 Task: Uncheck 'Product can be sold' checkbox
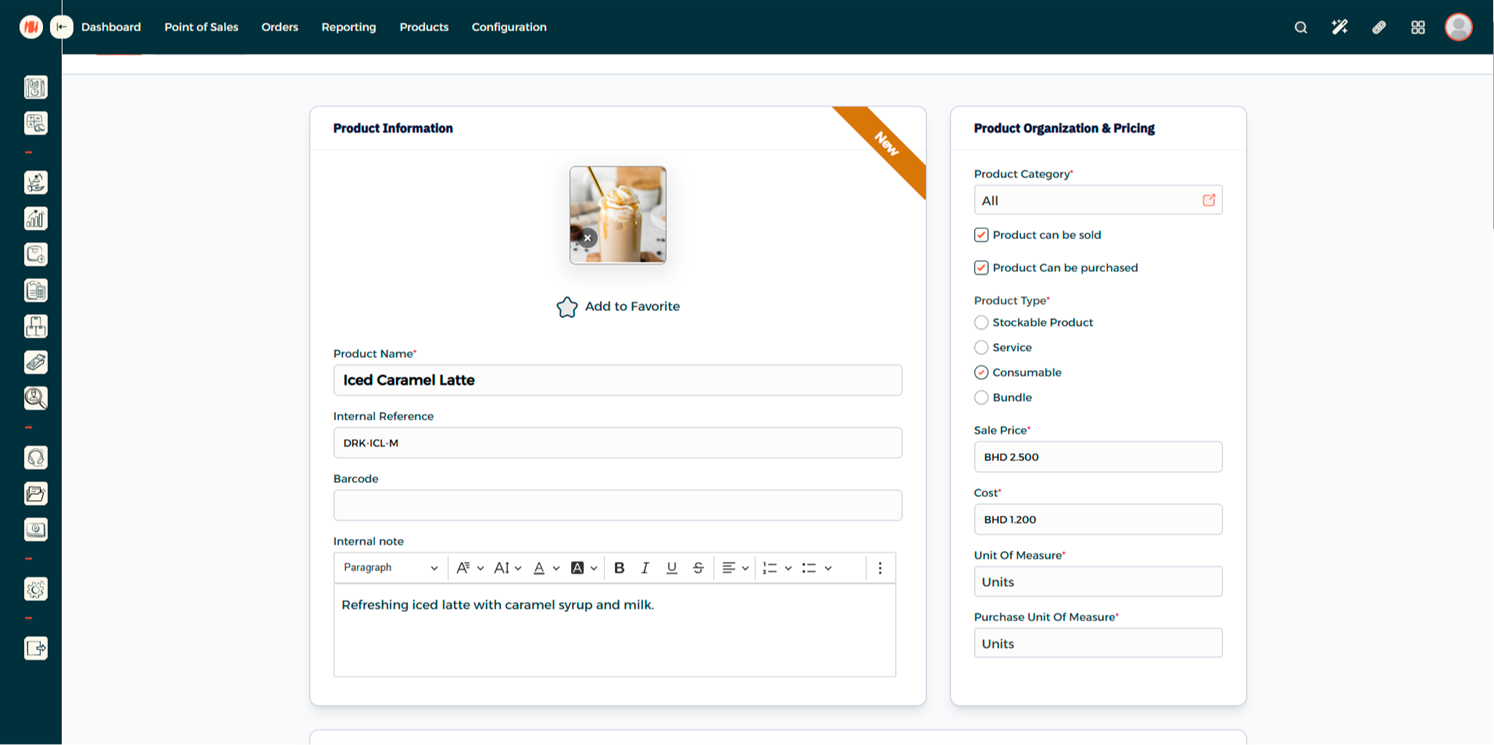click(981, 235)
